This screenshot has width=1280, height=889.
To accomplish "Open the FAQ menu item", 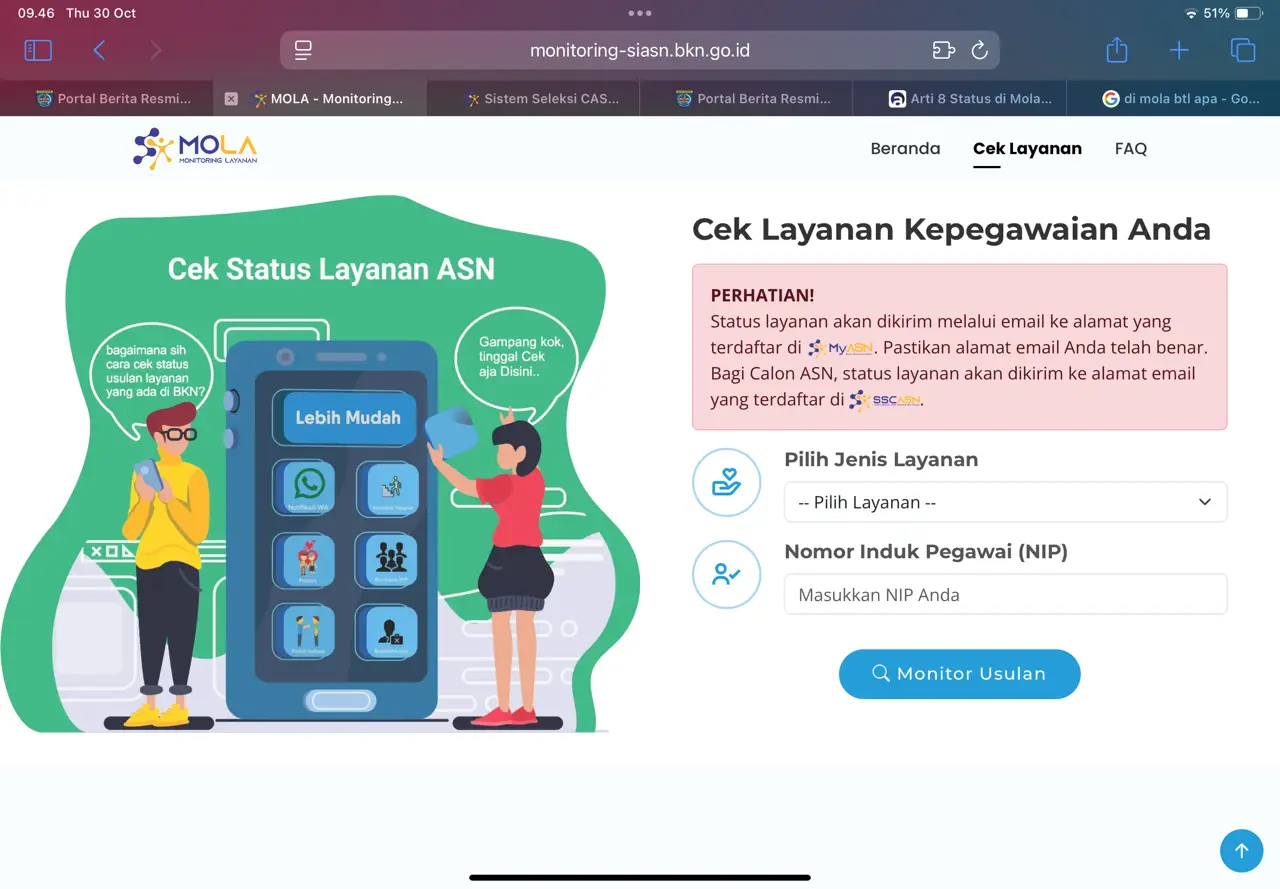I will click(x=1130, y=149).
